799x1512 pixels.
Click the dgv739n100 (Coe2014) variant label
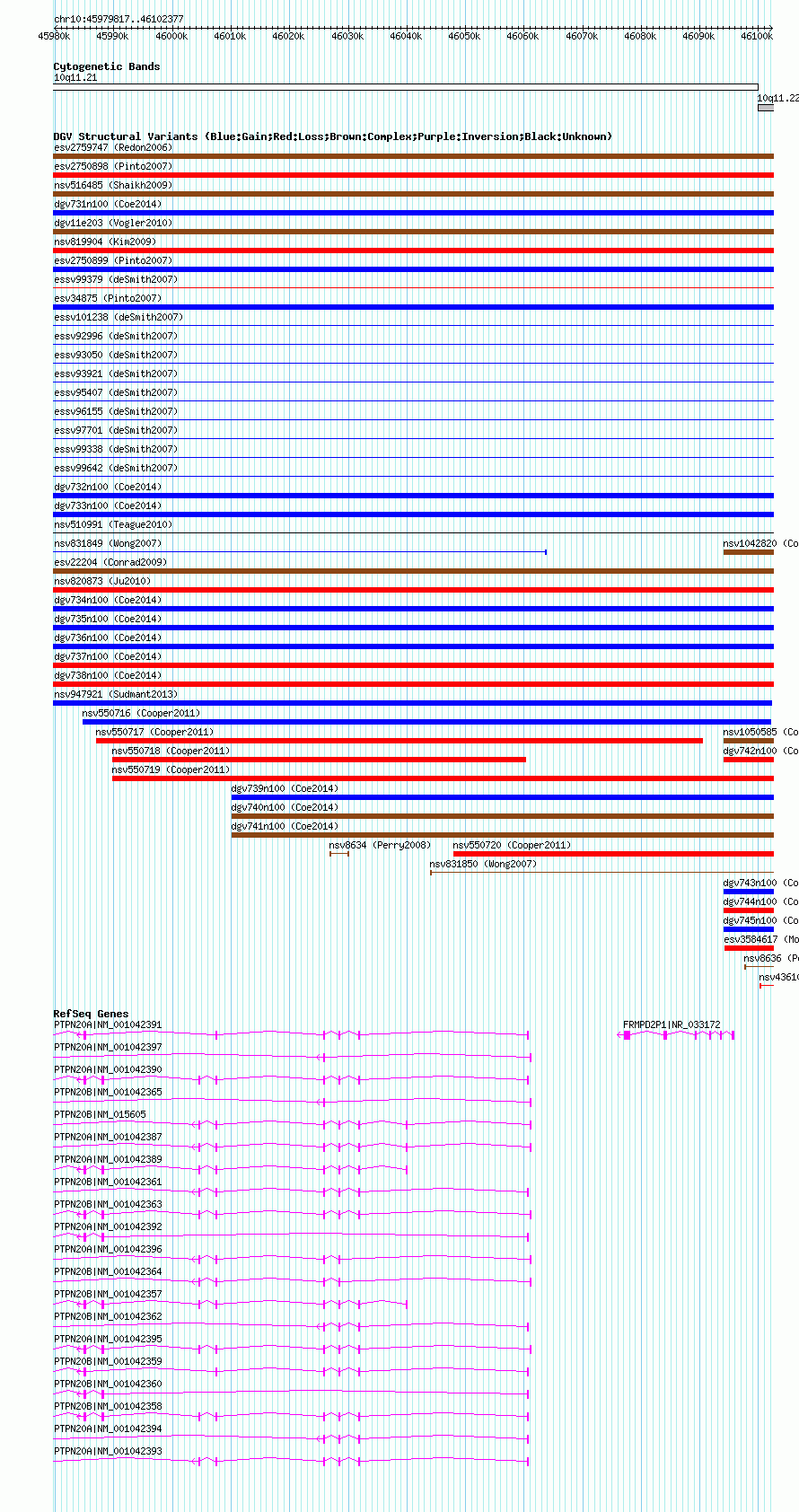coord(285,788)
